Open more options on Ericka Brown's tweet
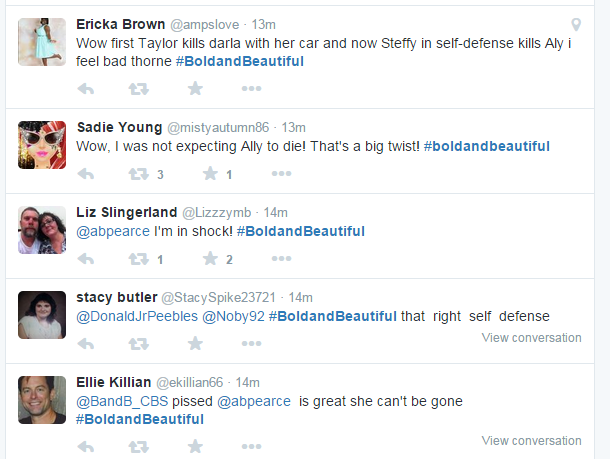This screenshot has height=459, width=610. (x=253, y=88)
